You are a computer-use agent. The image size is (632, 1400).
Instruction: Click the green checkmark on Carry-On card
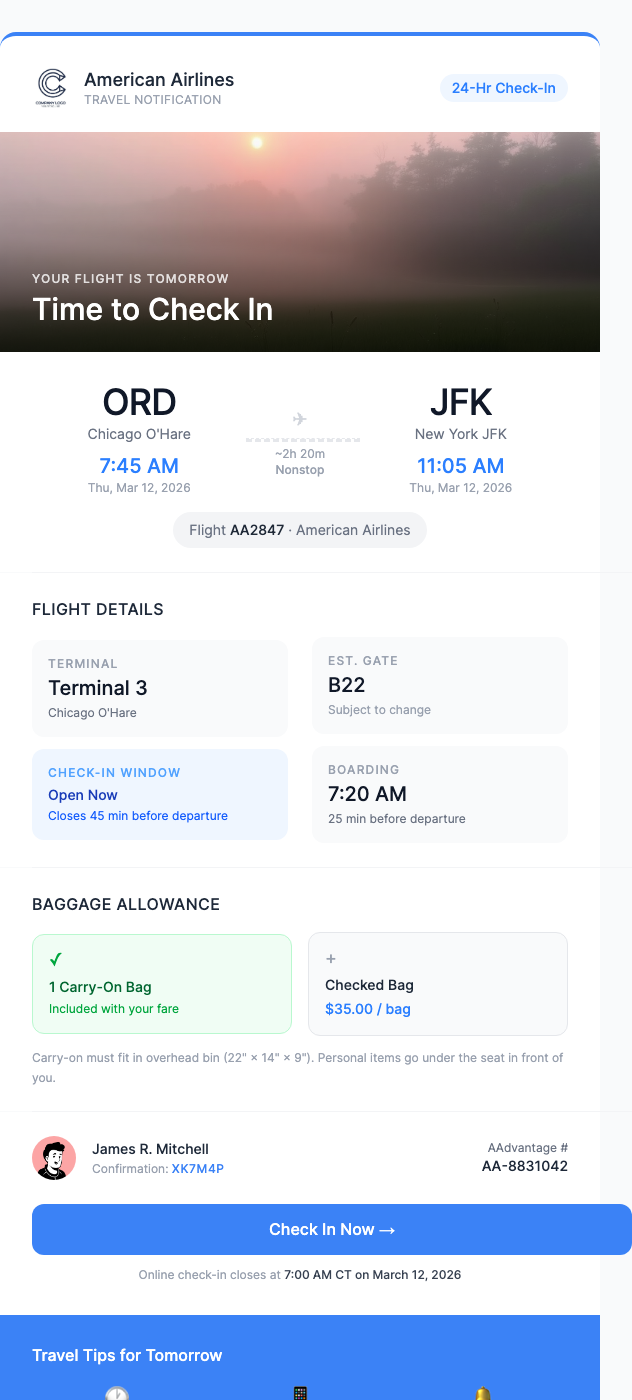click(57, 959)
